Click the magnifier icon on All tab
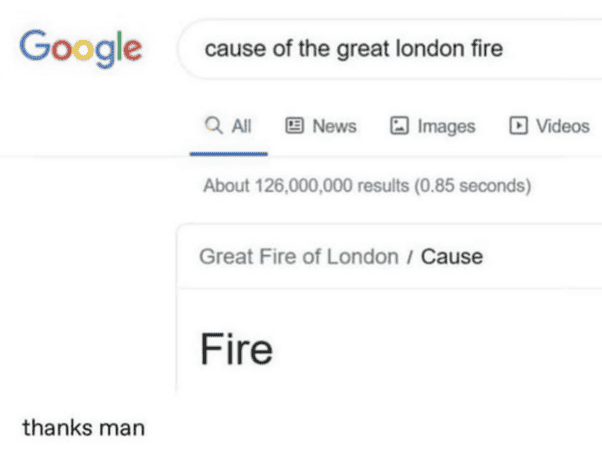 coord(213,125)
